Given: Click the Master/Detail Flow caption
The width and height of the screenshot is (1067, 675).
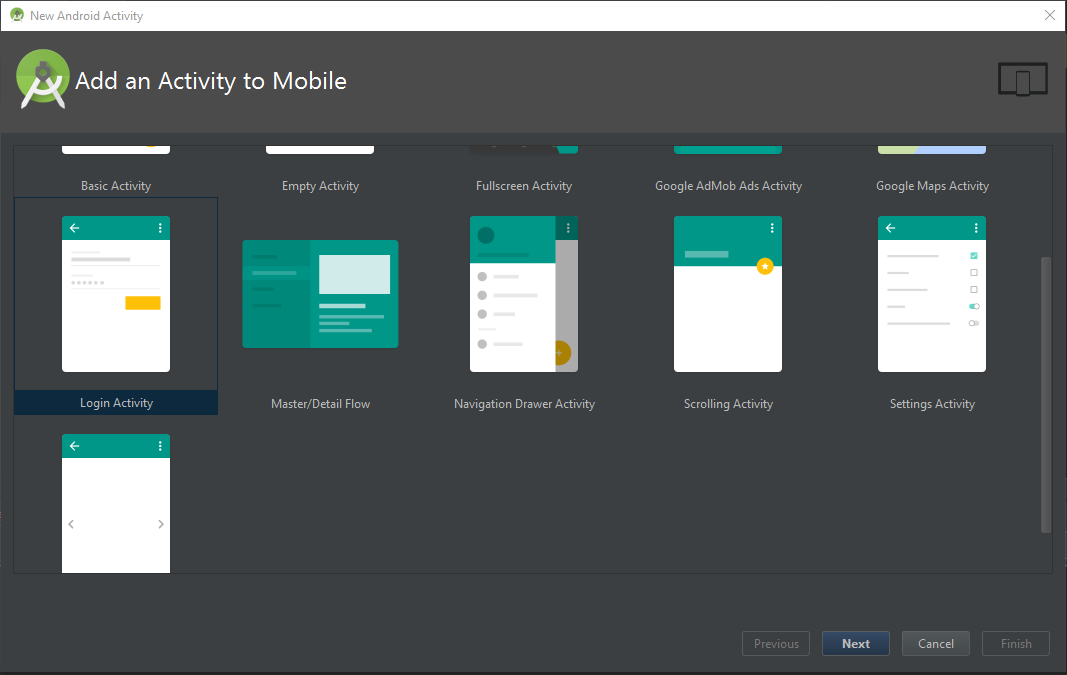Looking at the screenshot, I should (321, 404).
